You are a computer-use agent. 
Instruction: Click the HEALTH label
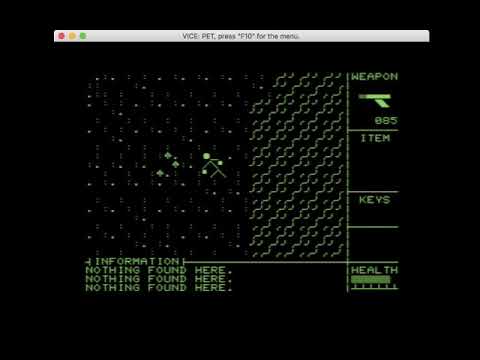tap(374, 270)
